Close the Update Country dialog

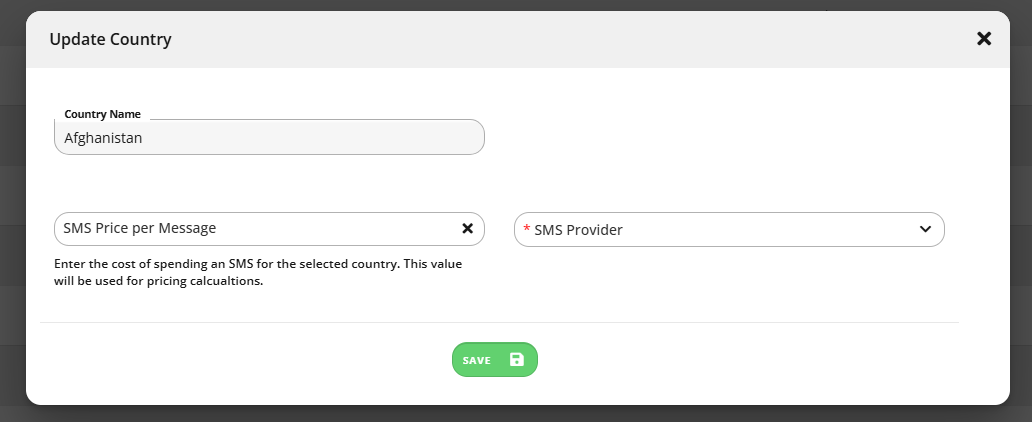(984, 39)
